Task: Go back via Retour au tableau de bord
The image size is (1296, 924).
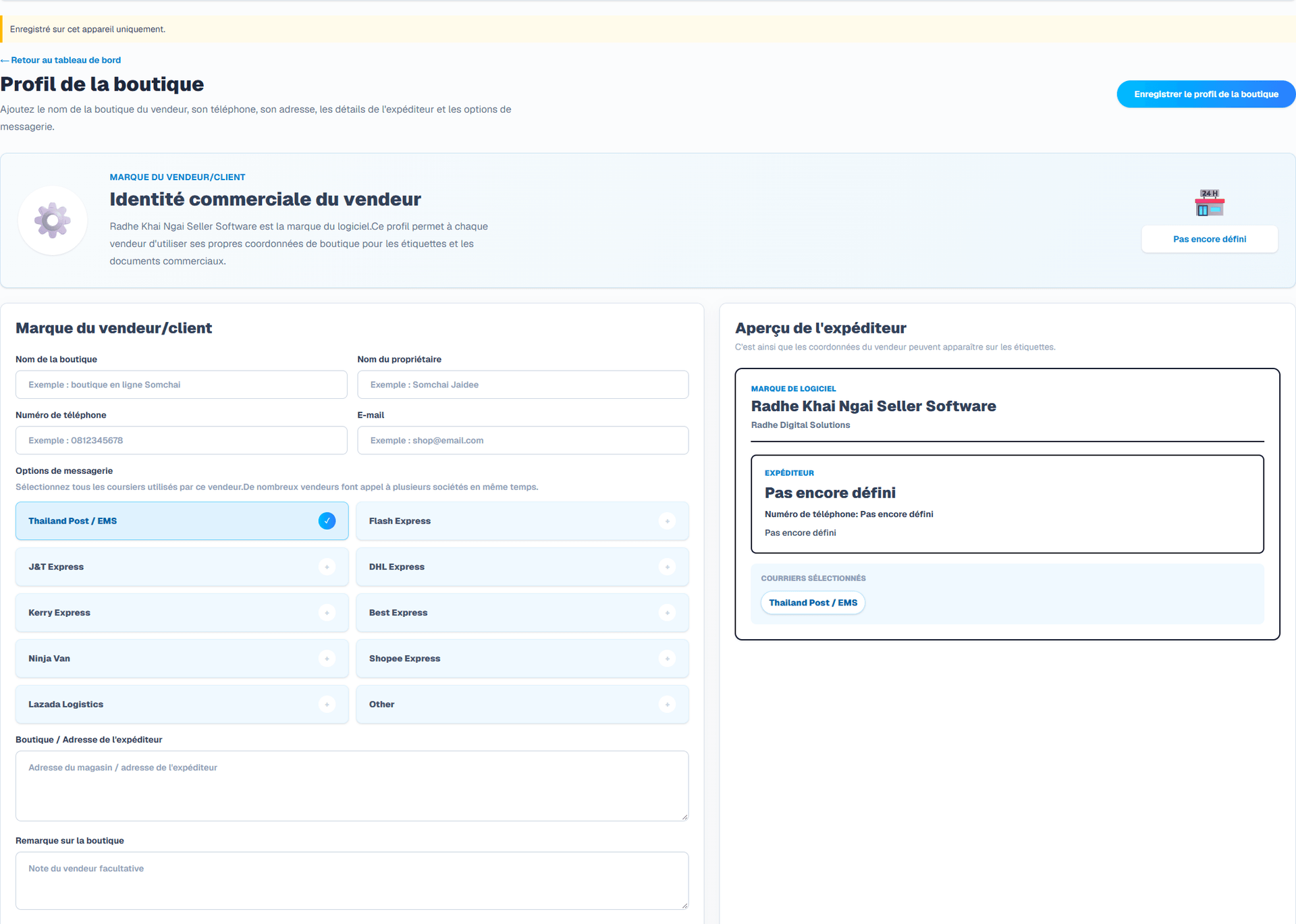Action: tap(61, 60)
